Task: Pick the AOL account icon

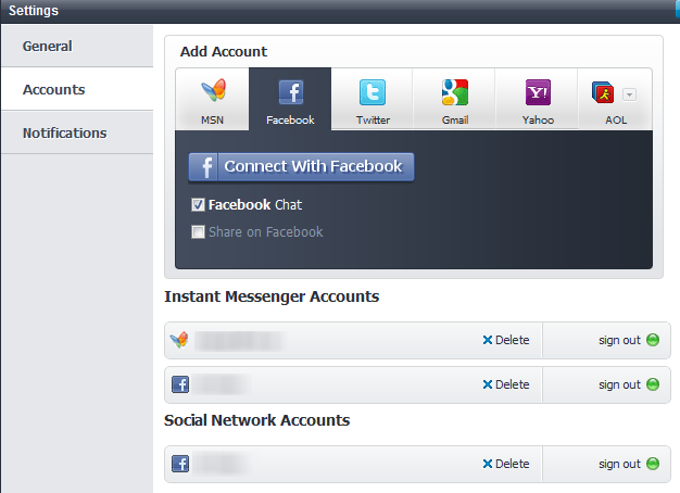Action: [x=603, y=92]
